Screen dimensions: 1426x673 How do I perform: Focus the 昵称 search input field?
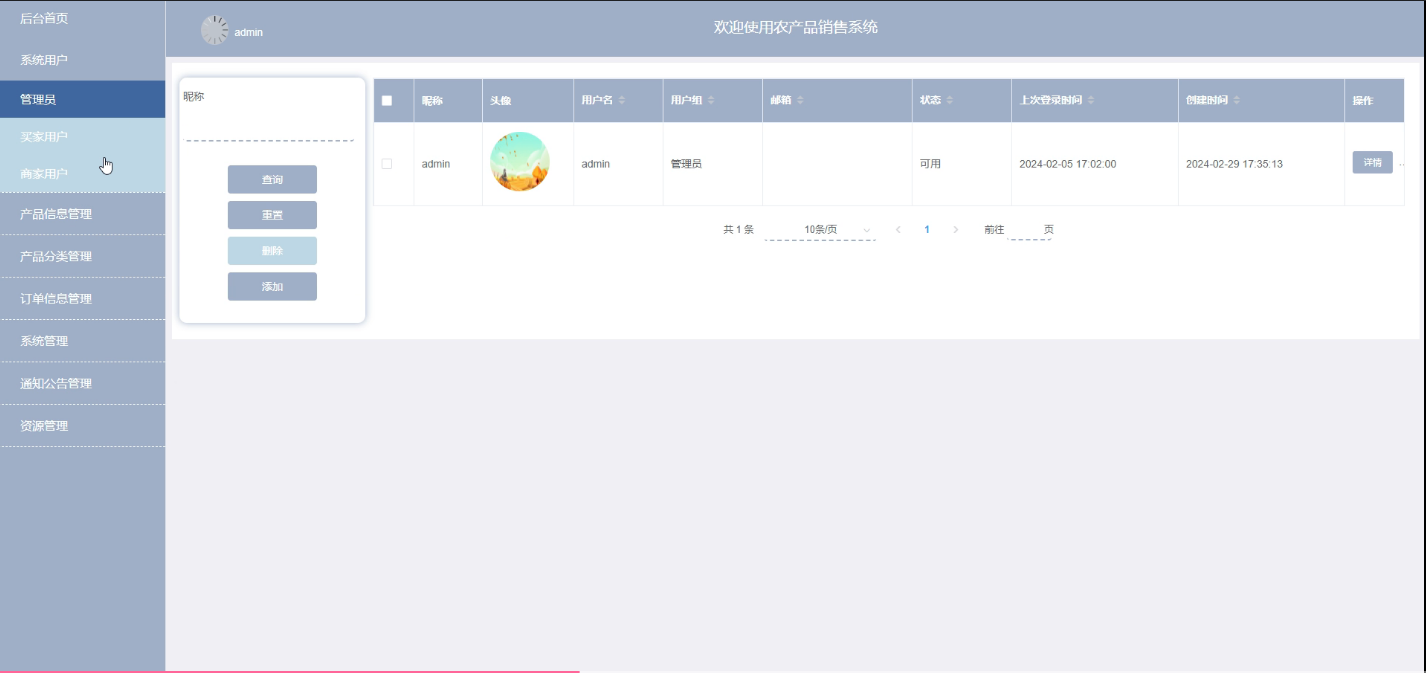tap(270, 128)
